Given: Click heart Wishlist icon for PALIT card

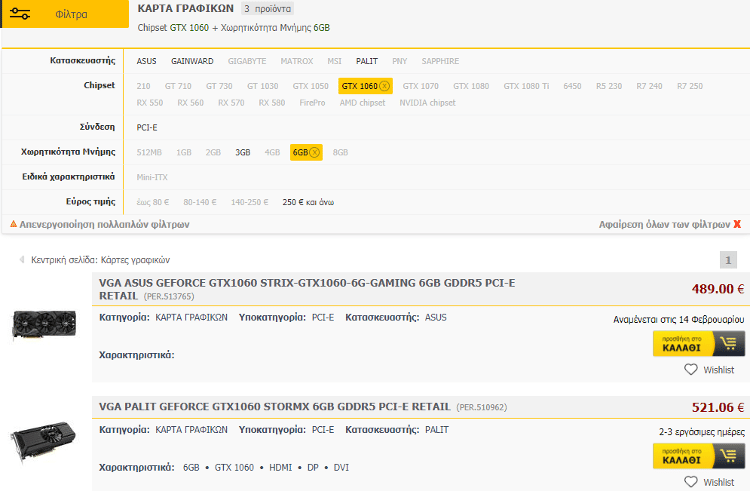Looking at the screenshot, I should point(691,482).
